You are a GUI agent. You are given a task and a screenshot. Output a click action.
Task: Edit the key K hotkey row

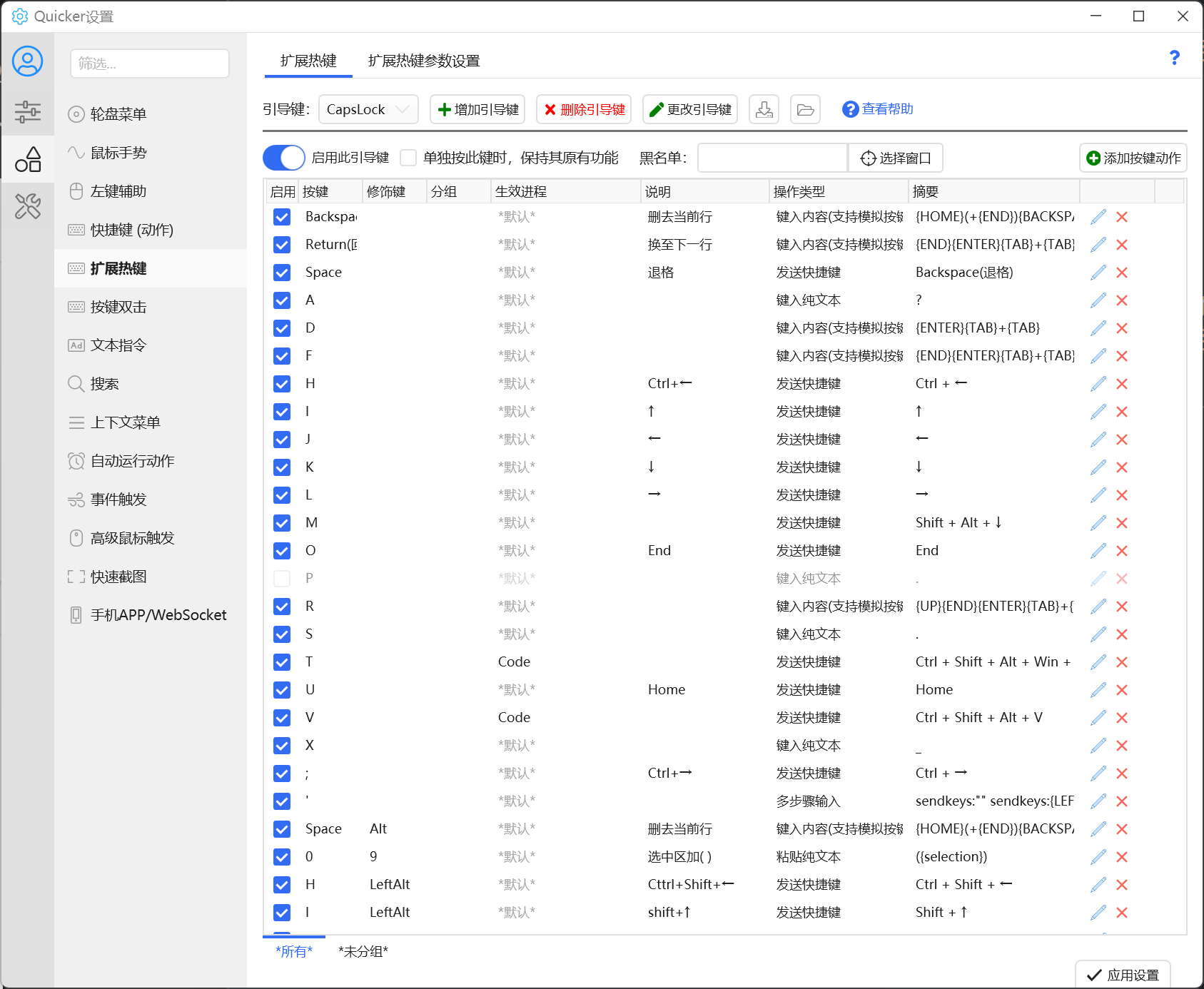(x=1098, y=467)
